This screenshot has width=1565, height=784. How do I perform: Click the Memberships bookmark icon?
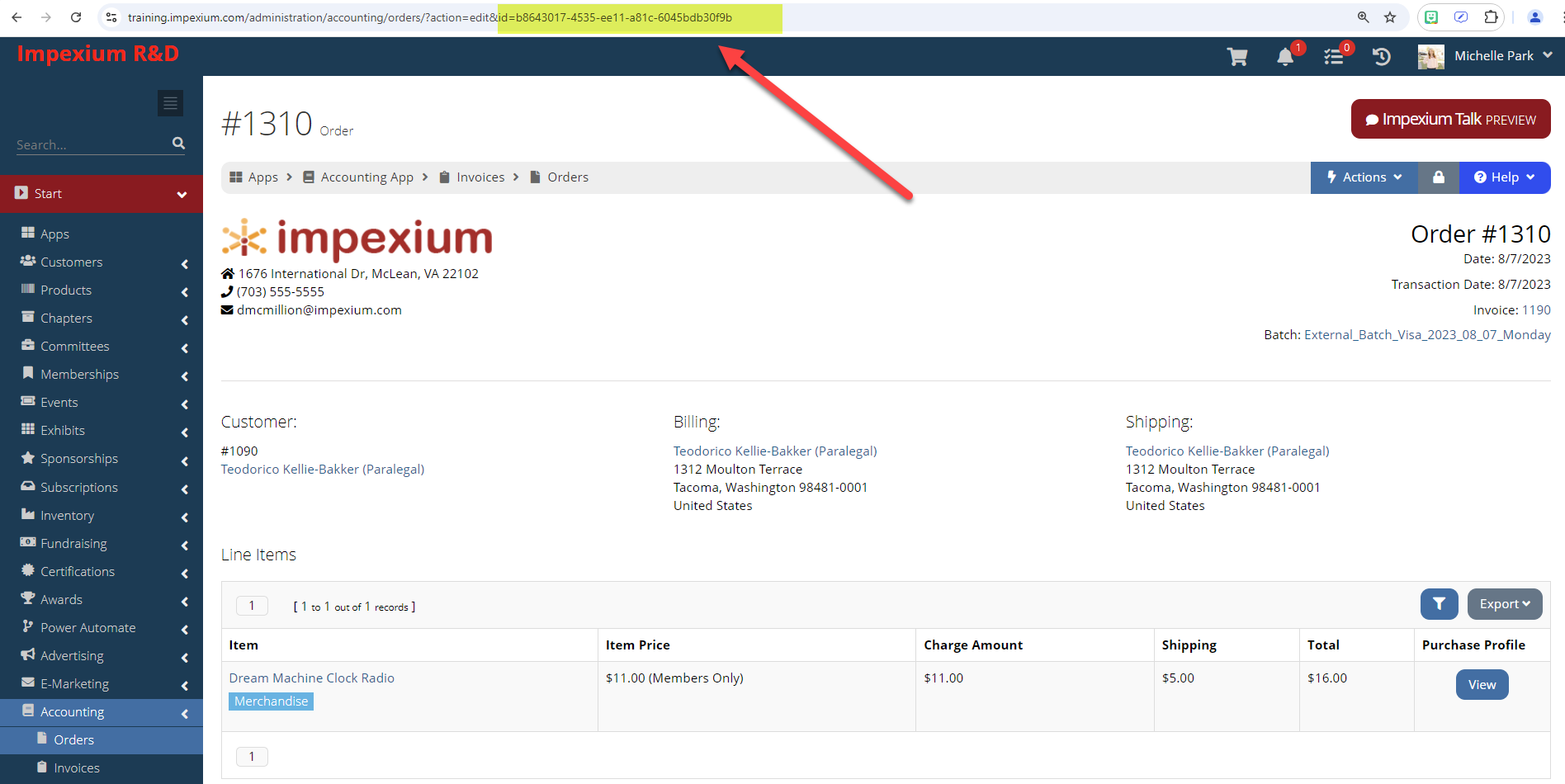(28, 373)
